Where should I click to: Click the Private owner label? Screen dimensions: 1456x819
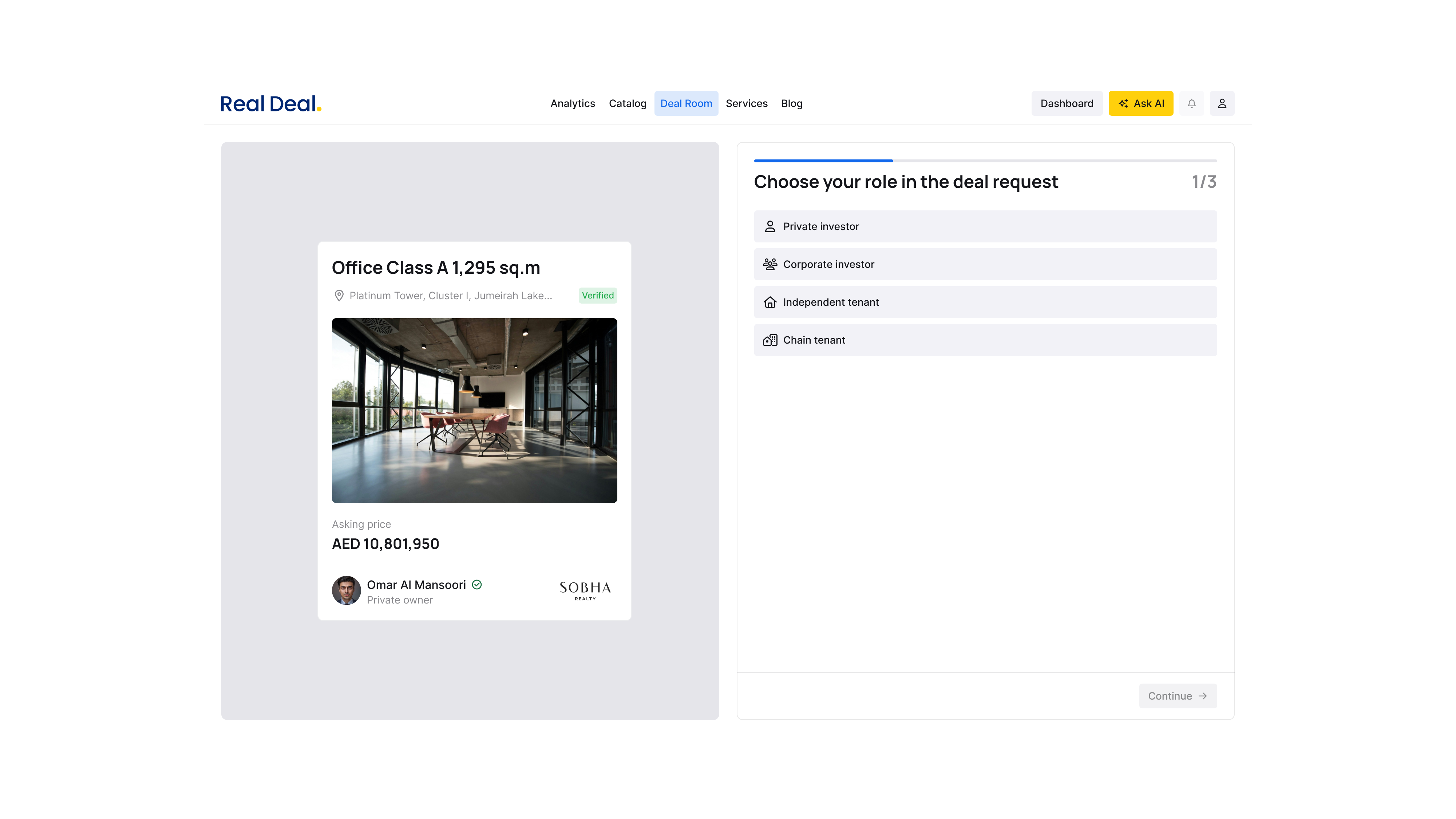400,600
